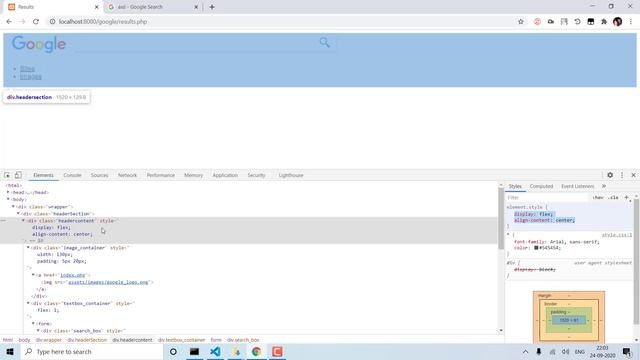The width and height of the screenshot is (640, 360).
Task: Click the browser back arrow
Action: pos(9,22)
